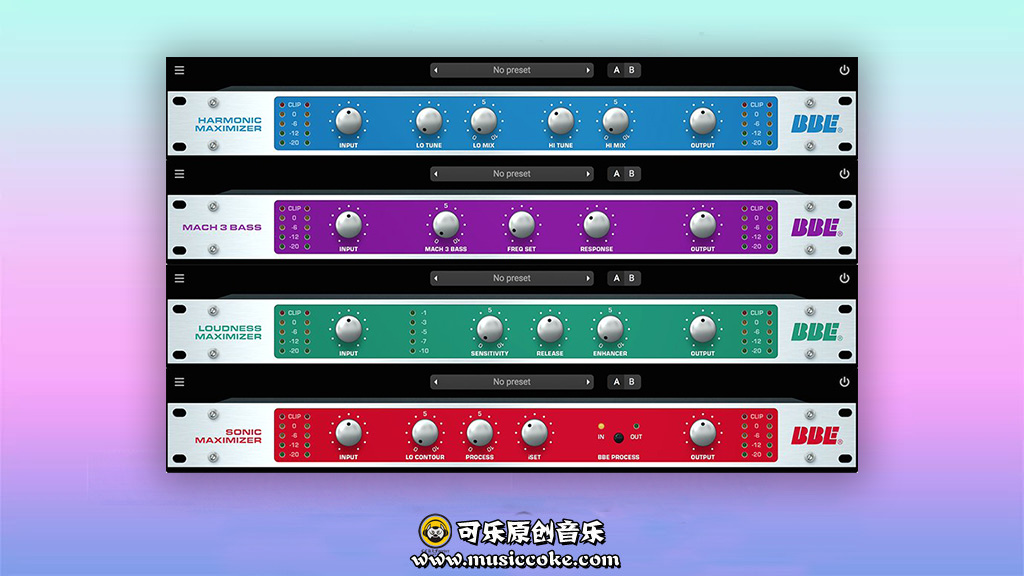
Task: Switch Loudness Maximizer to state B
Action: [632, 278]
